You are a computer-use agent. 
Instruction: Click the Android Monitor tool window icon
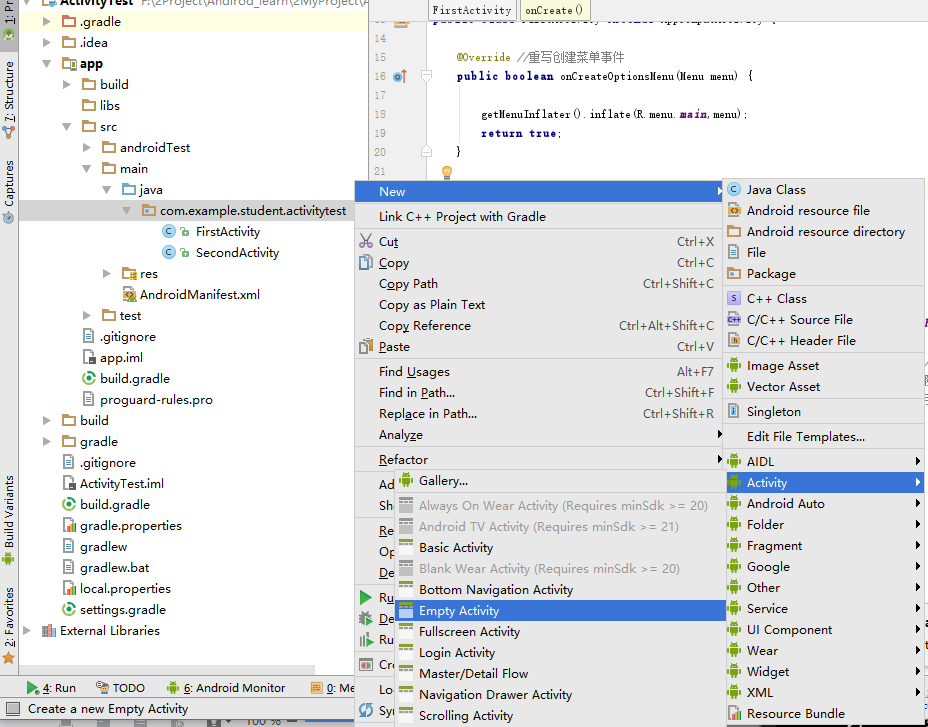173,688
